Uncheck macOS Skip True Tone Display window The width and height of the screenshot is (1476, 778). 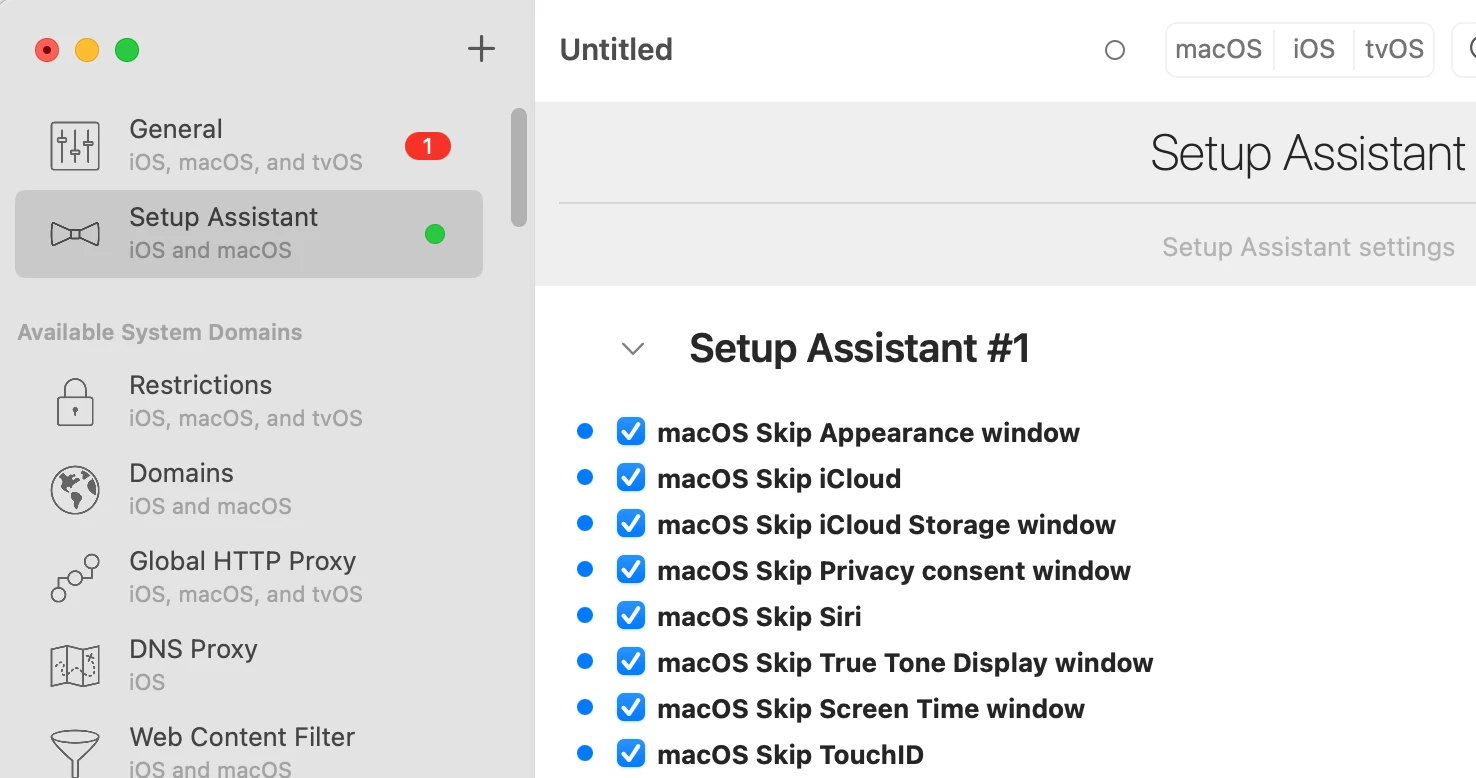click(631, 661)
